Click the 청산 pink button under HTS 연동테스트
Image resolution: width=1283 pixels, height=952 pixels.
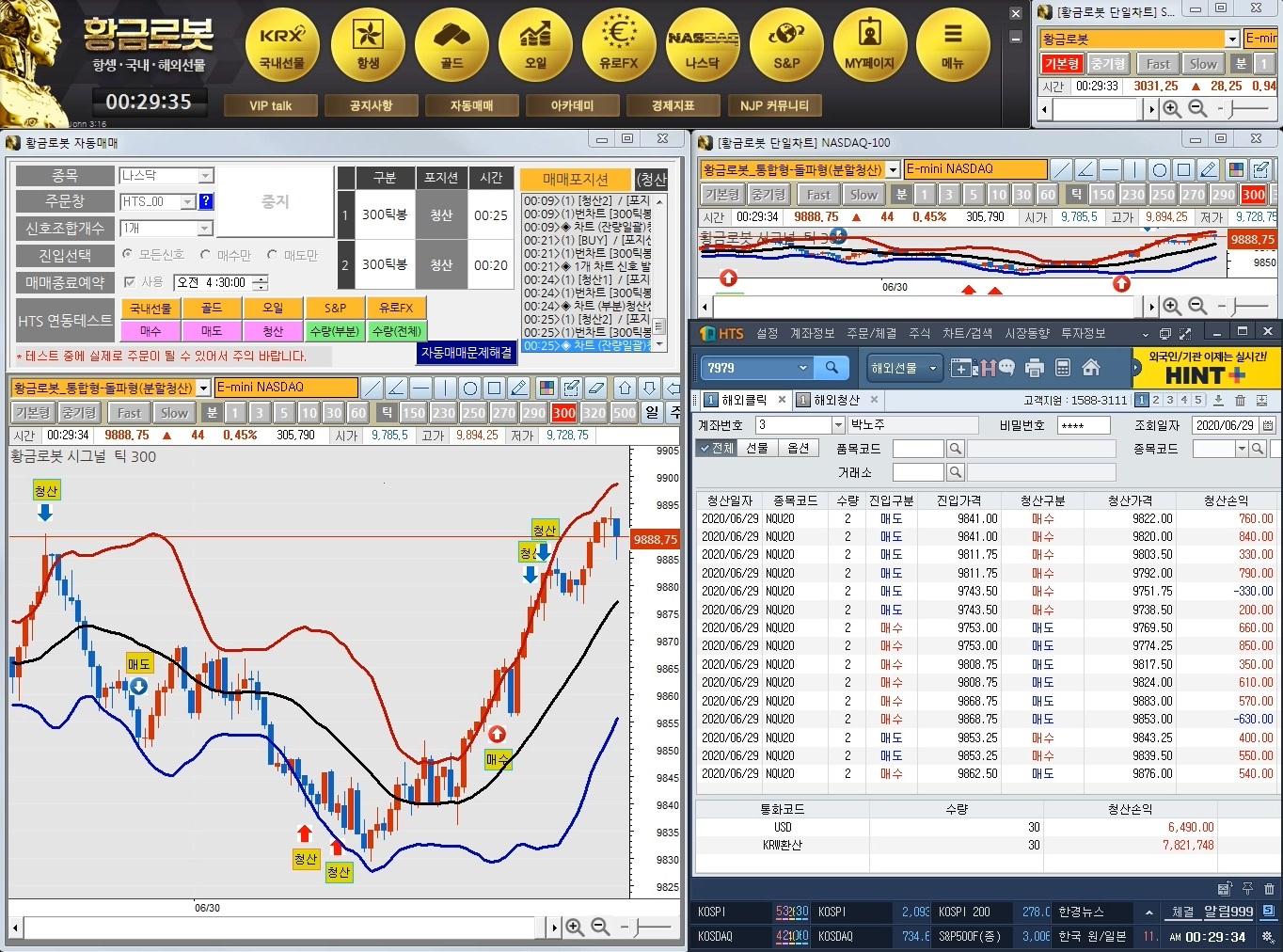pyautogui.click(x=273, y=331)
